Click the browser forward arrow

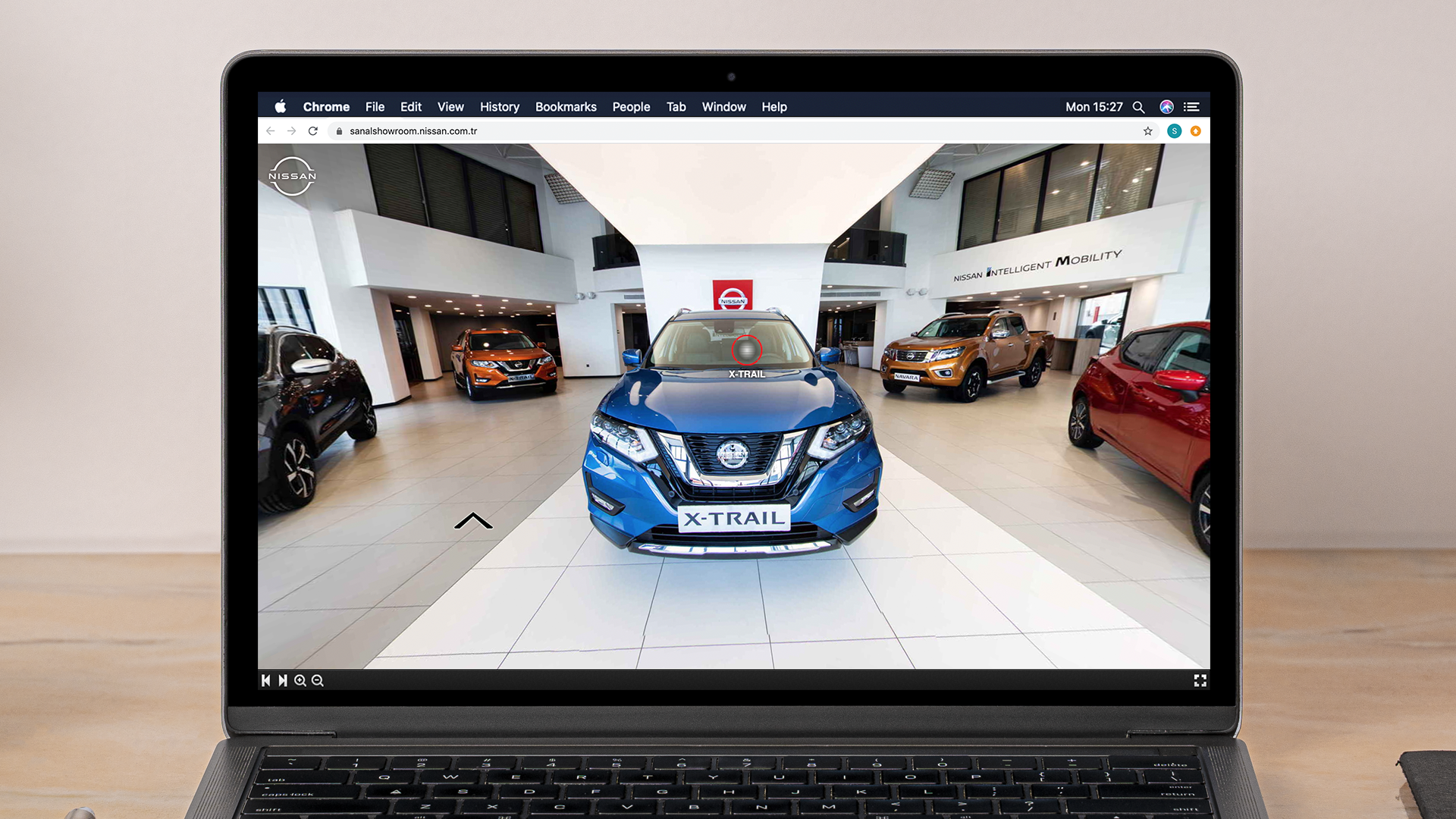tap(291, 131)
